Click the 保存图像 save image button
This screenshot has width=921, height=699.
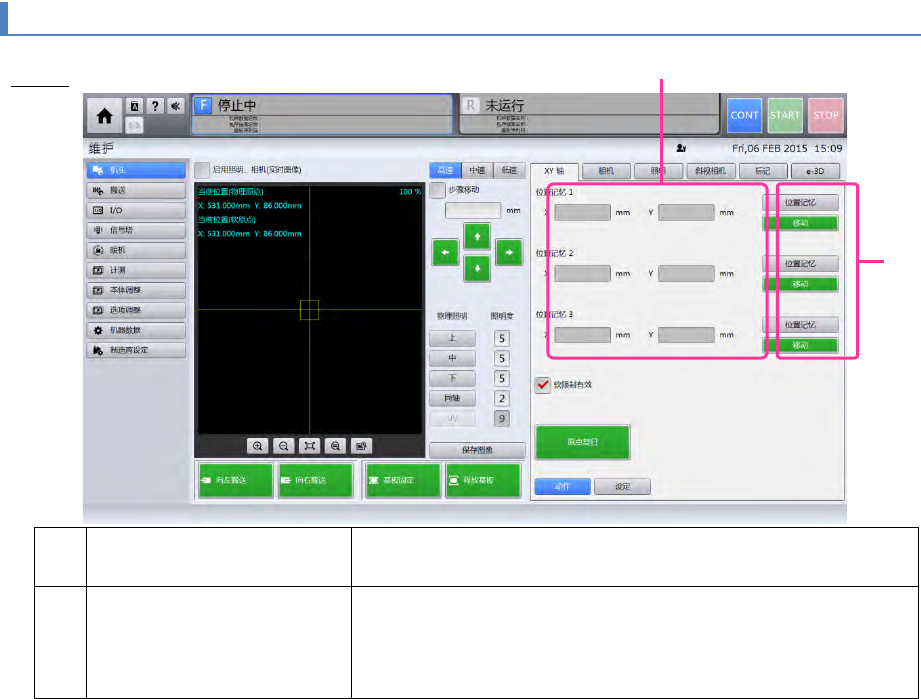point(477,450)
